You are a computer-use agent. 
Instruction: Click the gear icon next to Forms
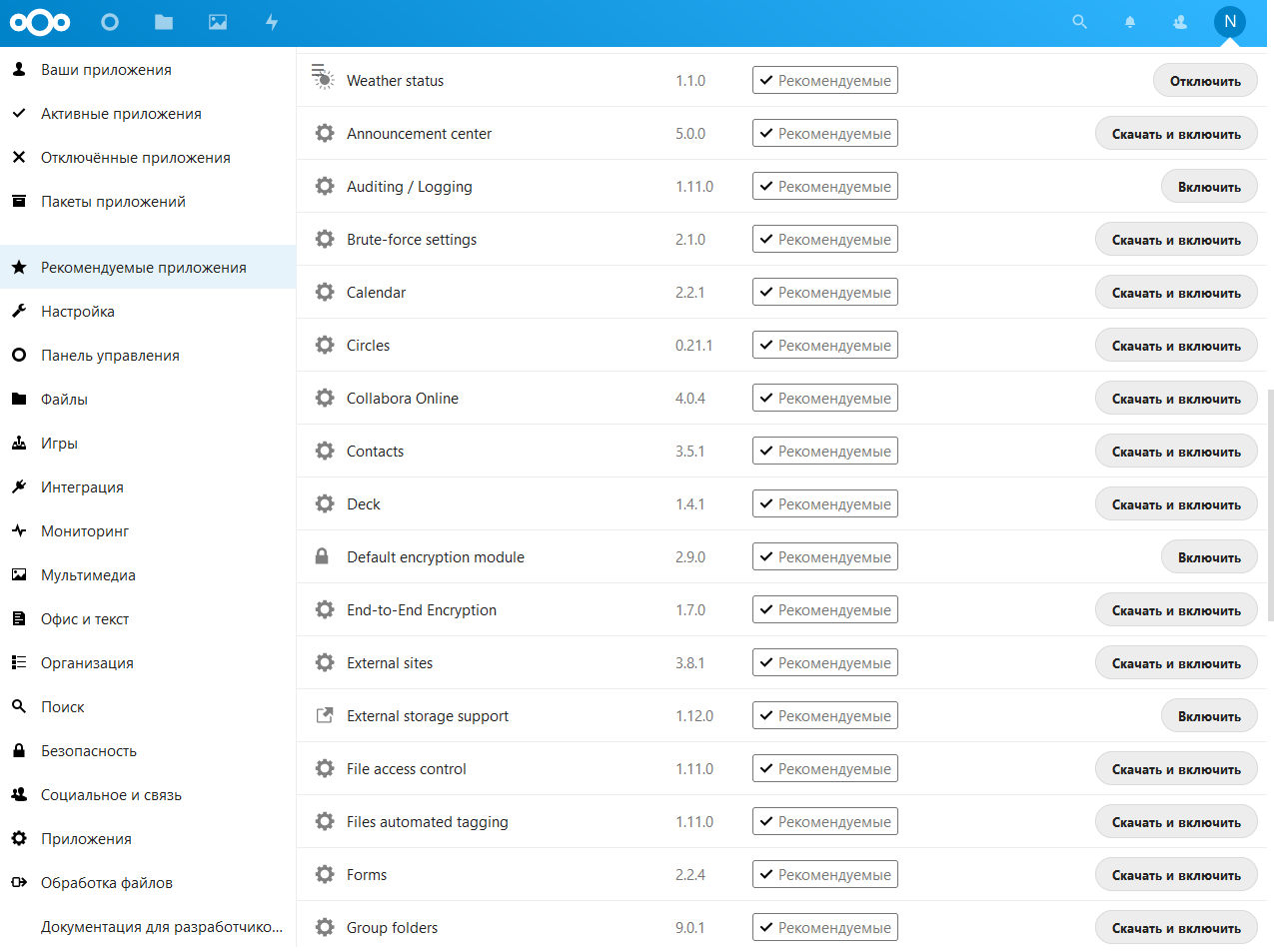pyautogui.click(x=325, y=874)
